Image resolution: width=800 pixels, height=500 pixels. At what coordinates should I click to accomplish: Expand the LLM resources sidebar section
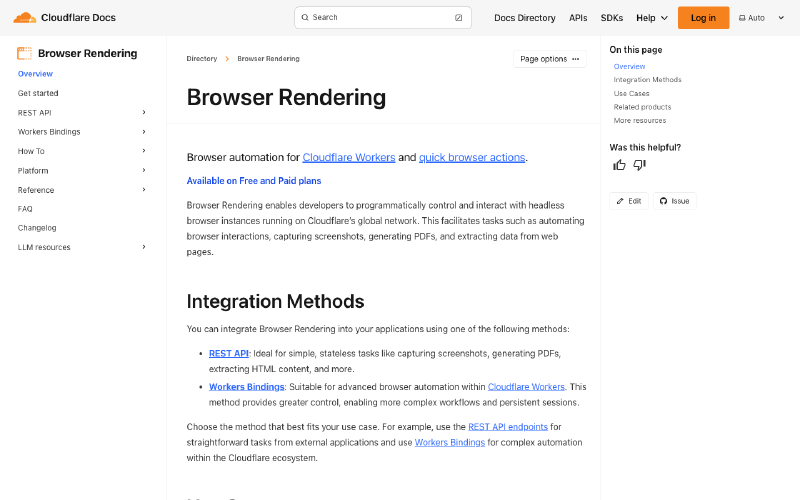pos(144,247)
